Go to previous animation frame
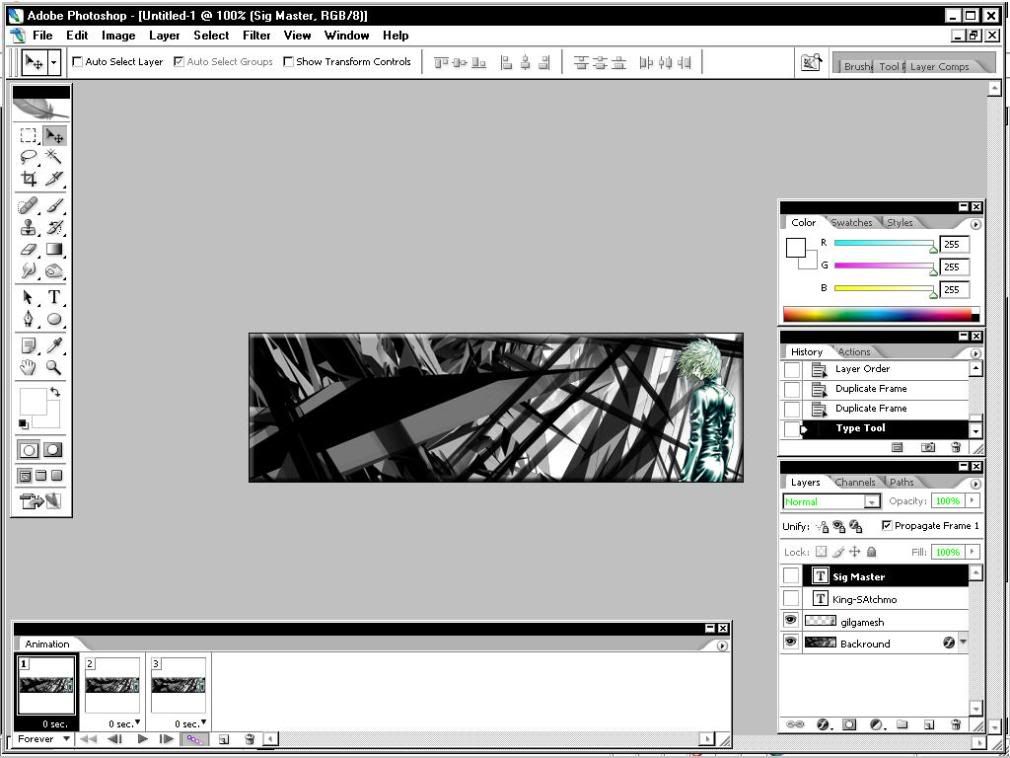 [x=115, y=739]
